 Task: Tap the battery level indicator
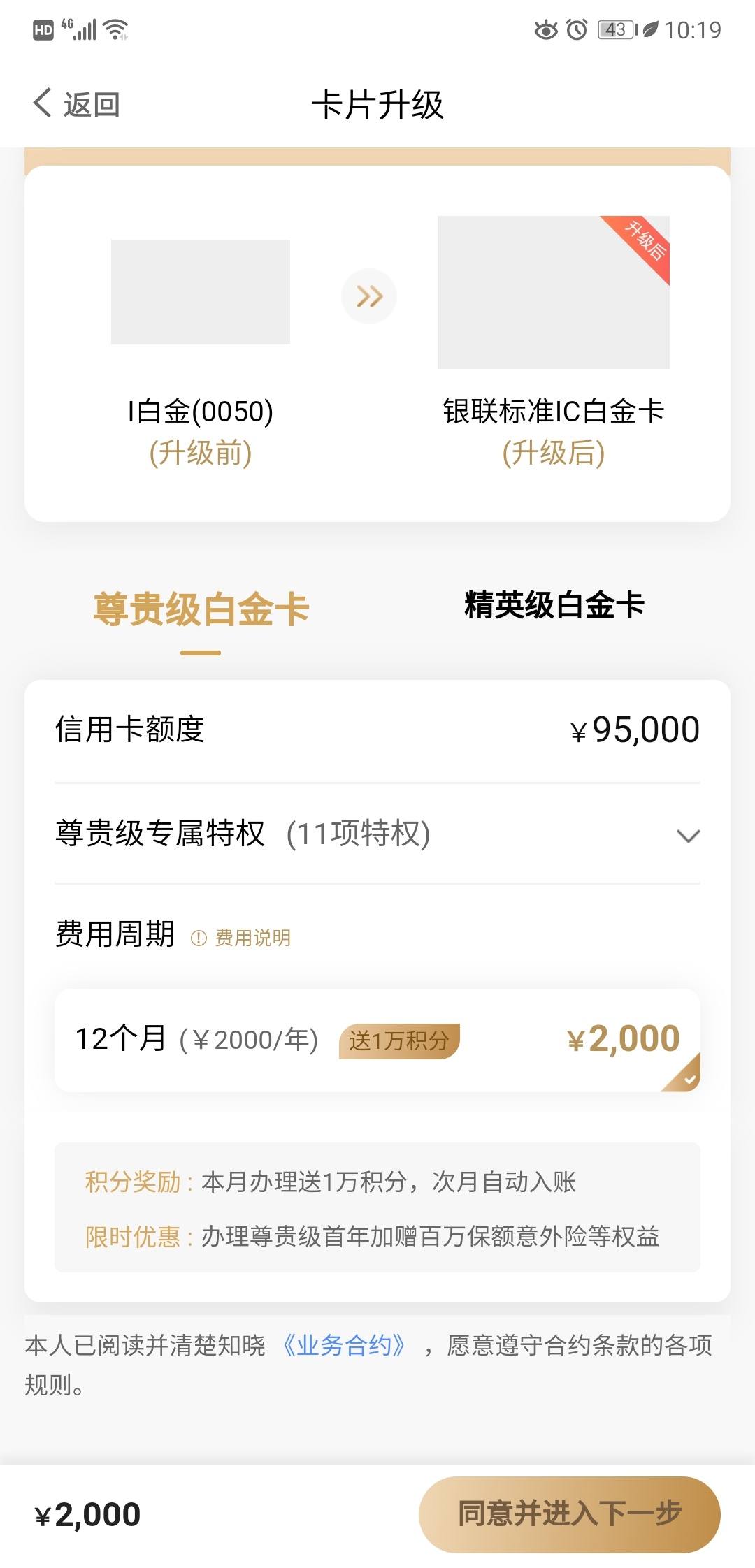pyautogui.click(x=618, y=29)
